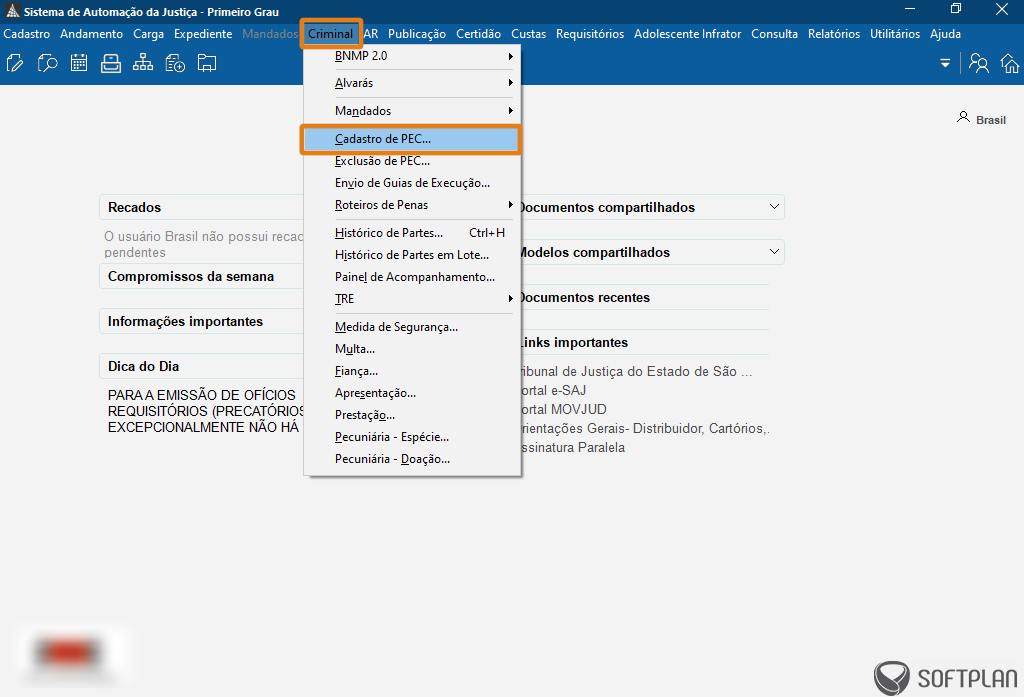The image size is (1024, 697).
Task: Open the Certidão menu
Action: click(x=478, y=34)
